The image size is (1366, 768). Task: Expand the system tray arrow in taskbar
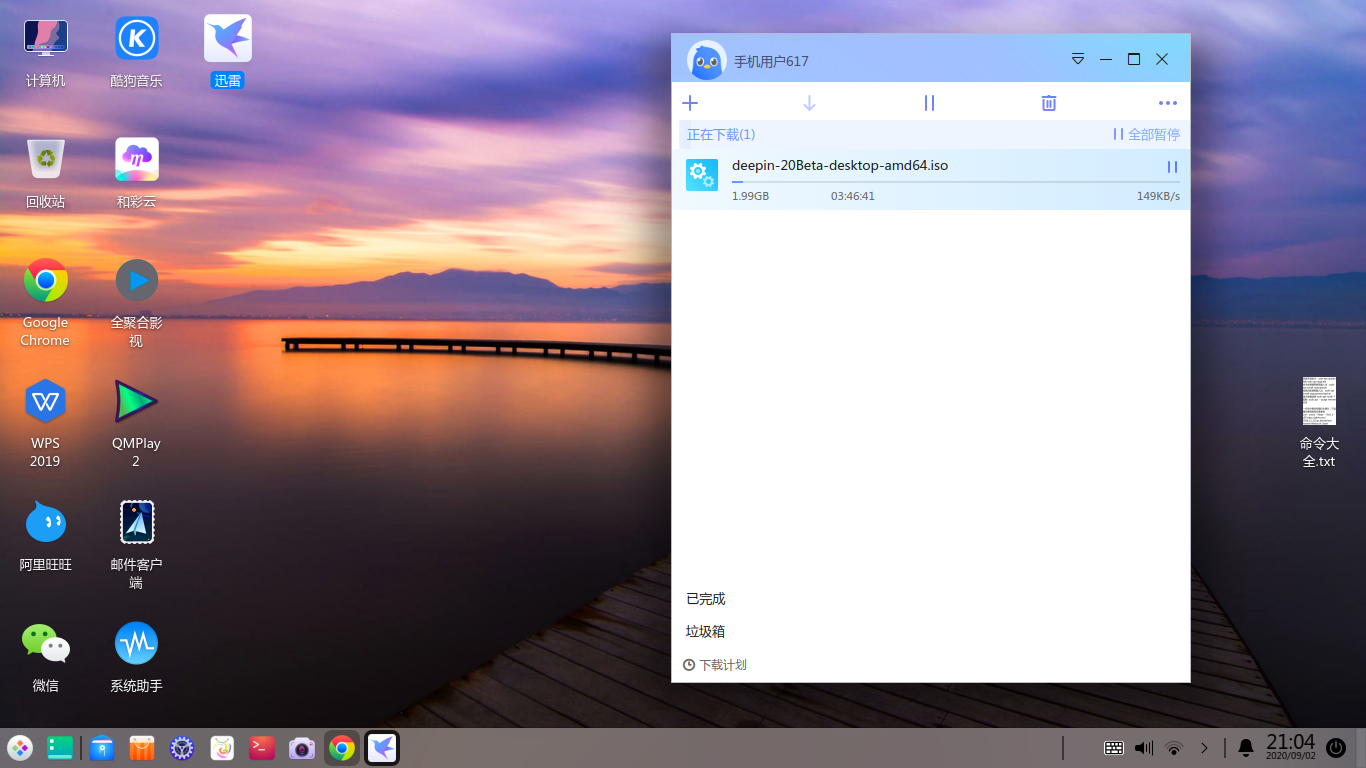tap(1204, 748)
